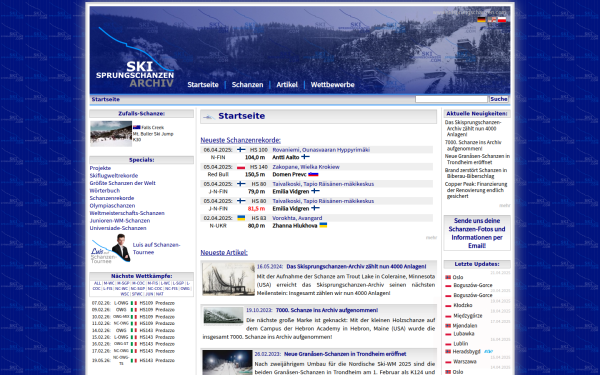600x375 pixels.
Task: Open Predazzo competition dated 14.02.26
Action: pos(165,330)
